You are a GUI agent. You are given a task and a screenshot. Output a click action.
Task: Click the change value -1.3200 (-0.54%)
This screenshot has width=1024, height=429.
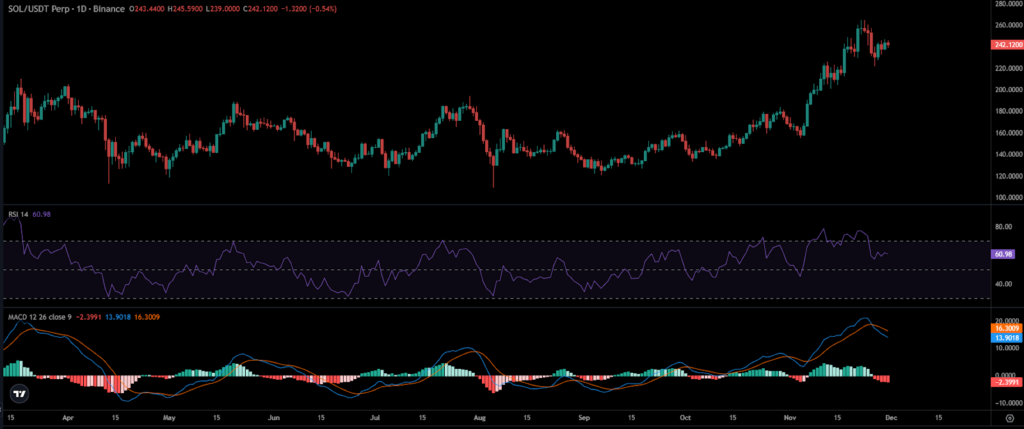point(311,7)
